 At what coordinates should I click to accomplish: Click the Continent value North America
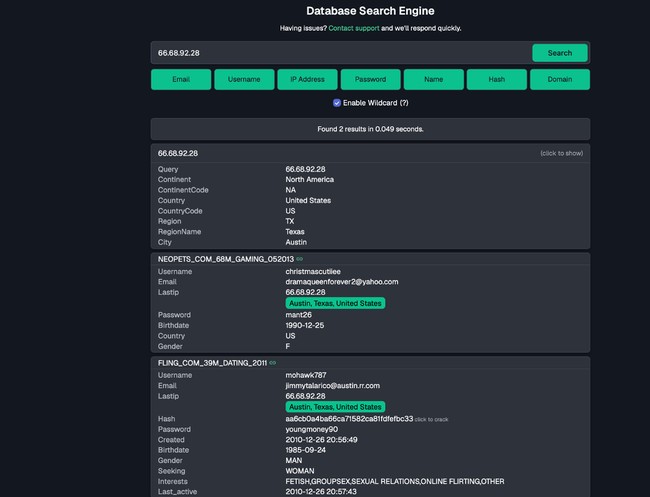[x=309, y=179]
